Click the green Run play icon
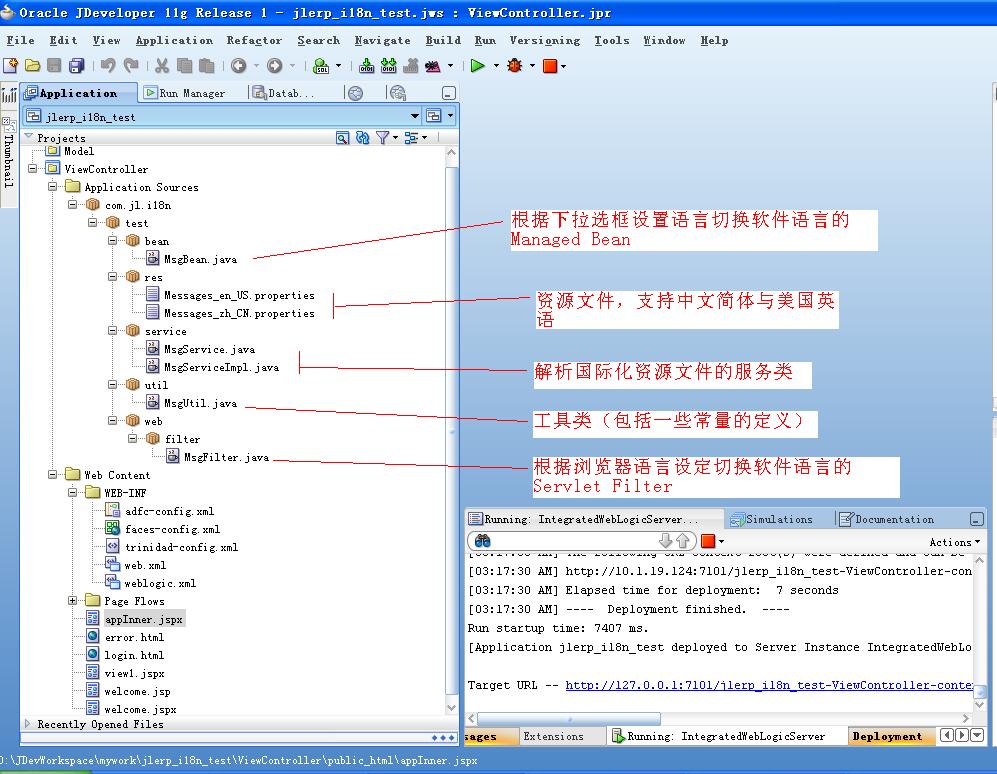Viewport: 997px width, 774px height. 478,65
